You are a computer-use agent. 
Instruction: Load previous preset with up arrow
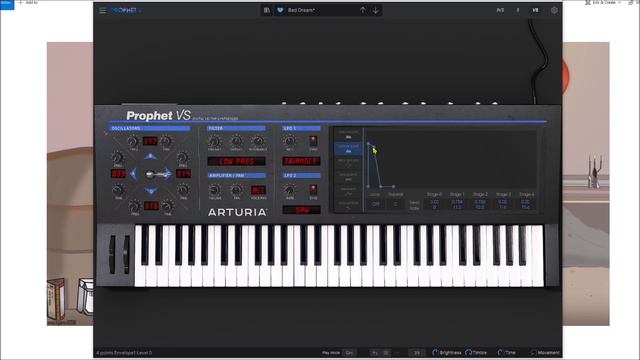click(362, 10)
